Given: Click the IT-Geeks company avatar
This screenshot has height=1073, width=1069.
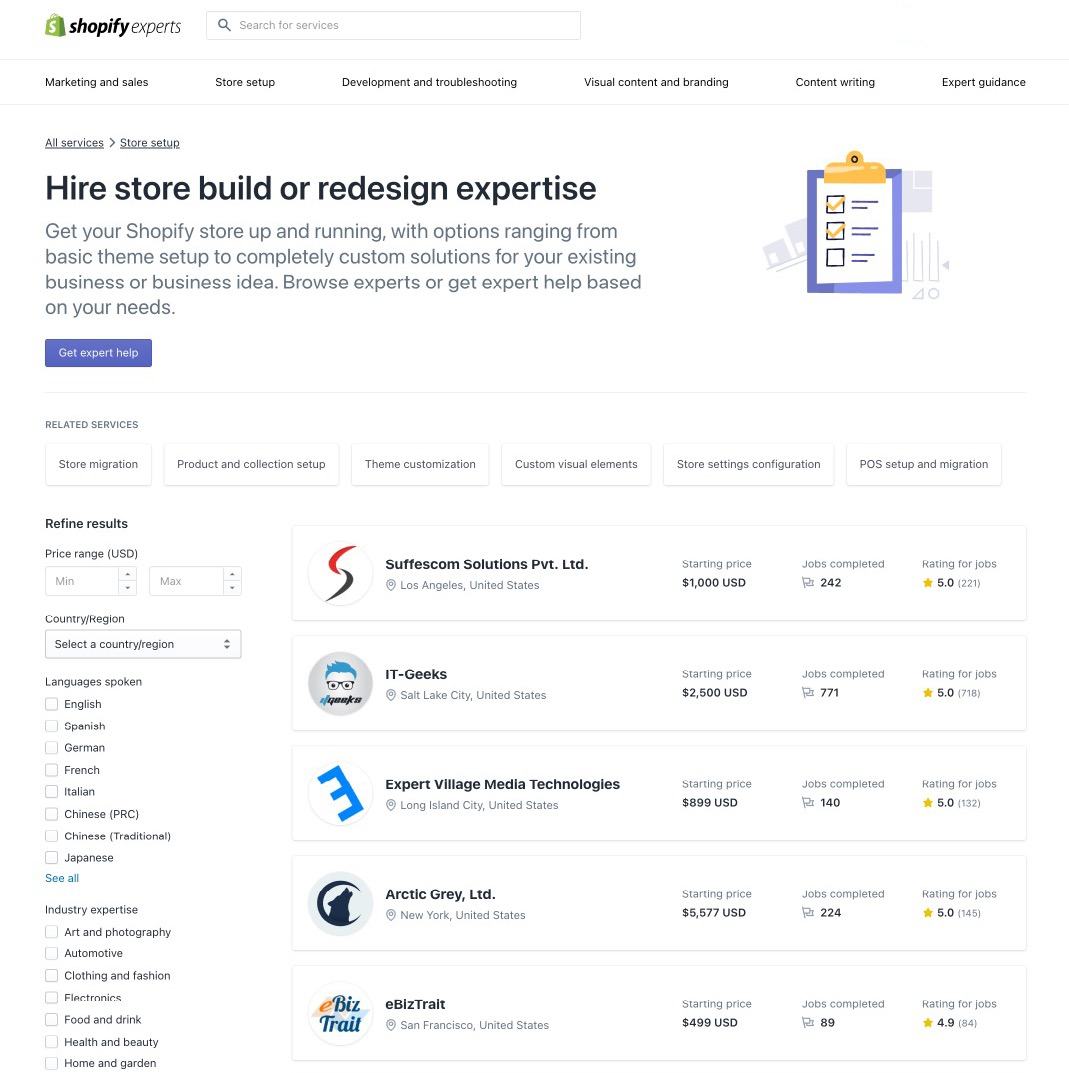Looking at the screenshot, I should pos(340,683).
